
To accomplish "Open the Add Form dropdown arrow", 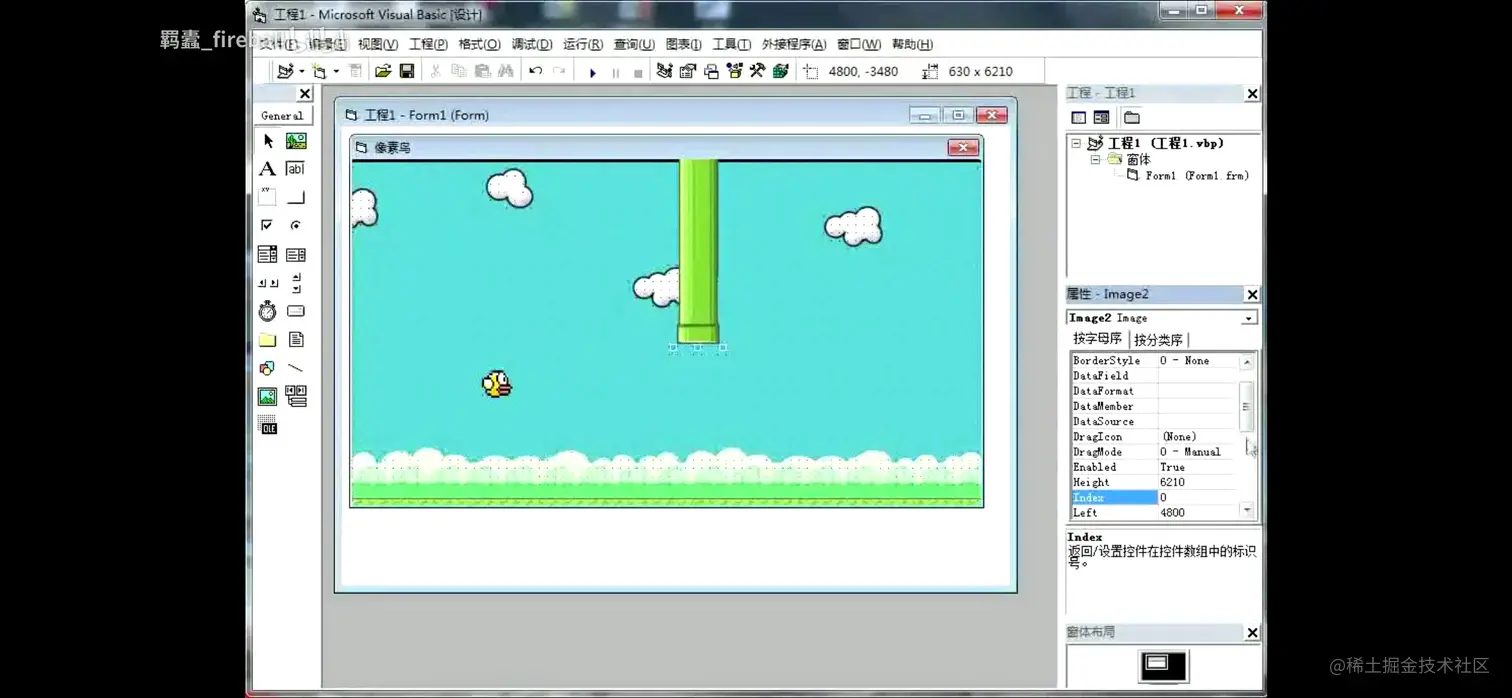I will [336, 71].
